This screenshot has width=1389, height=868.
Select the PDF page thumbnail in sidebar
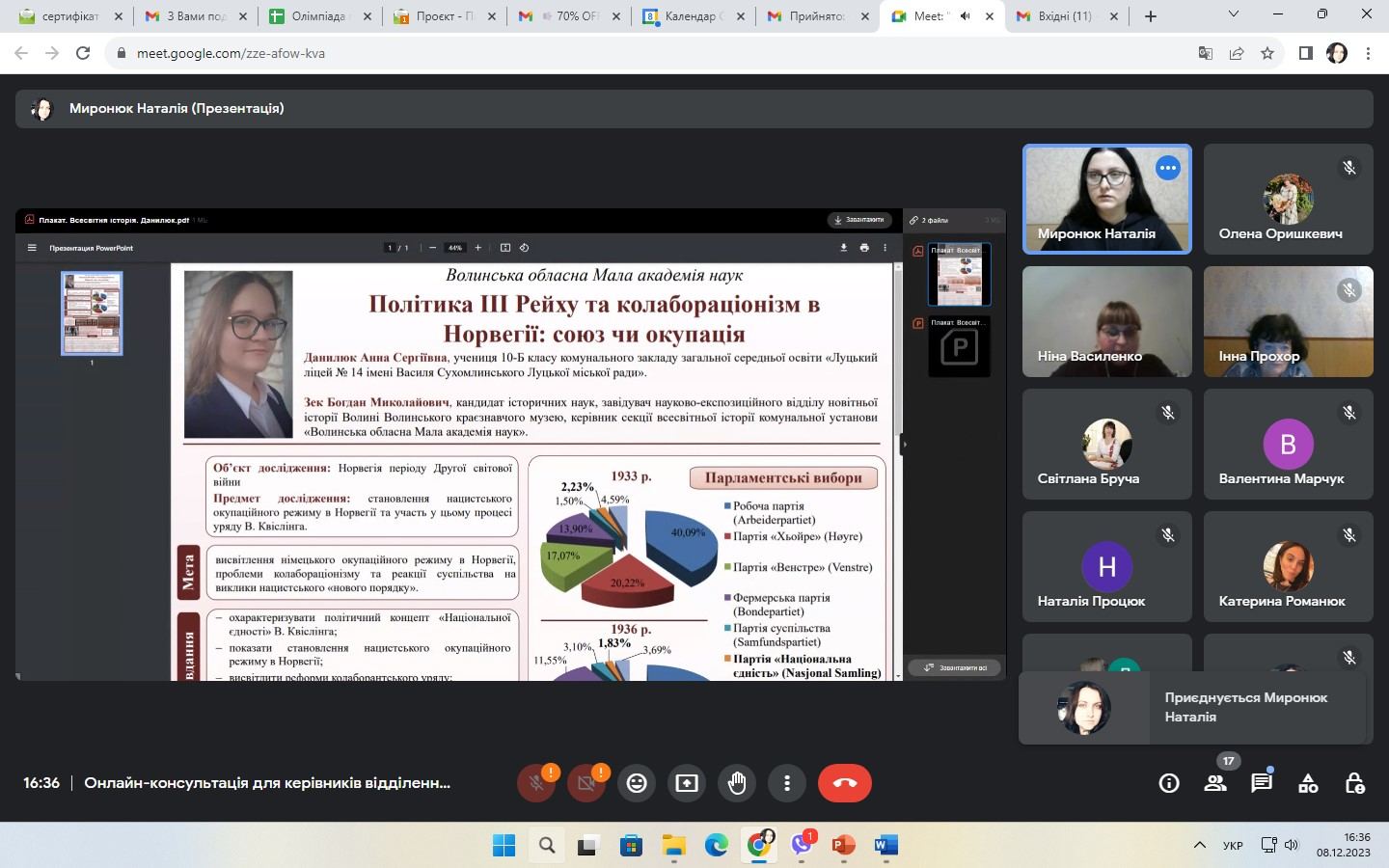(92, 312)
